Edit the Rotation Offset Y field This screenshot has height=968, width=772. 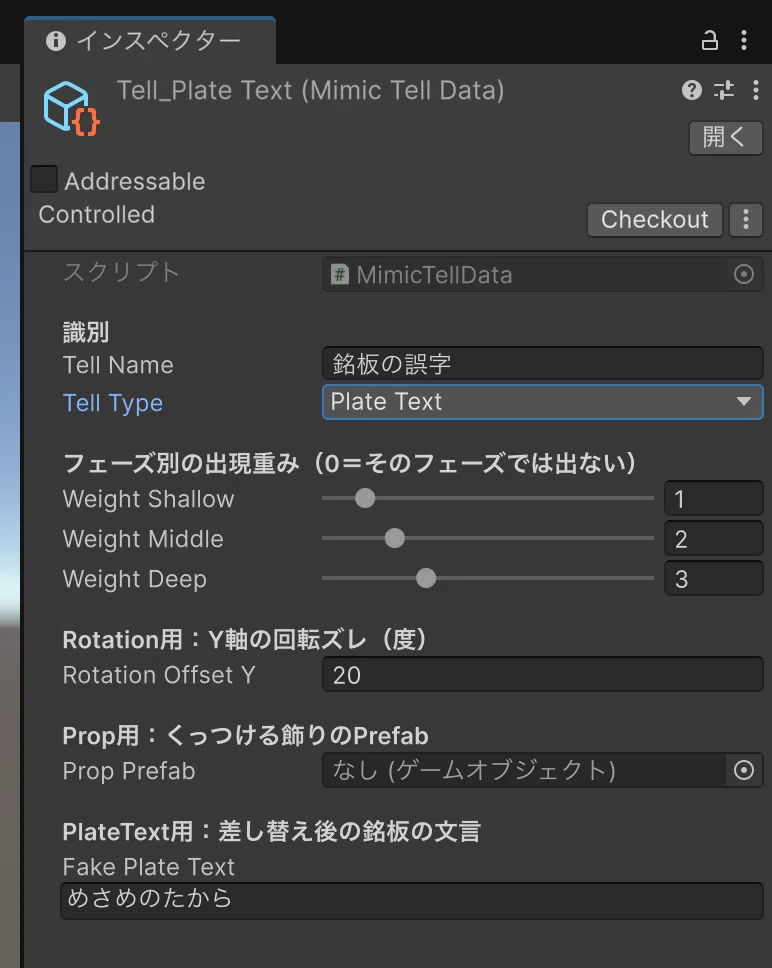point(542,675)
